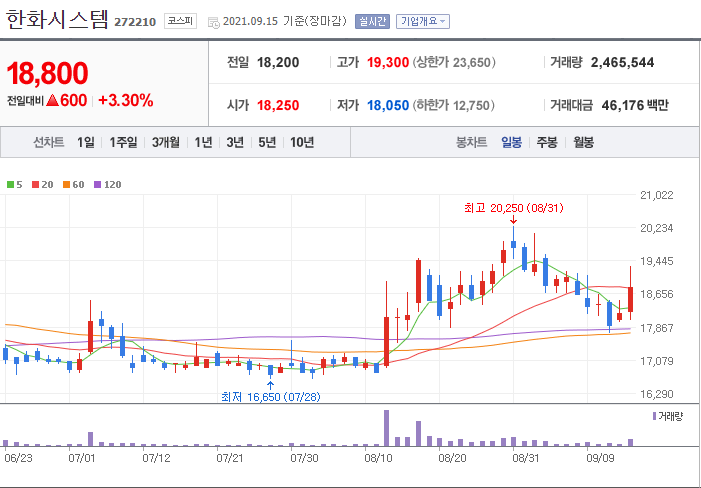Viewport: 701px width, 488px height.
Task: Click the 고가 value 19,300
Action: (388, 63)
